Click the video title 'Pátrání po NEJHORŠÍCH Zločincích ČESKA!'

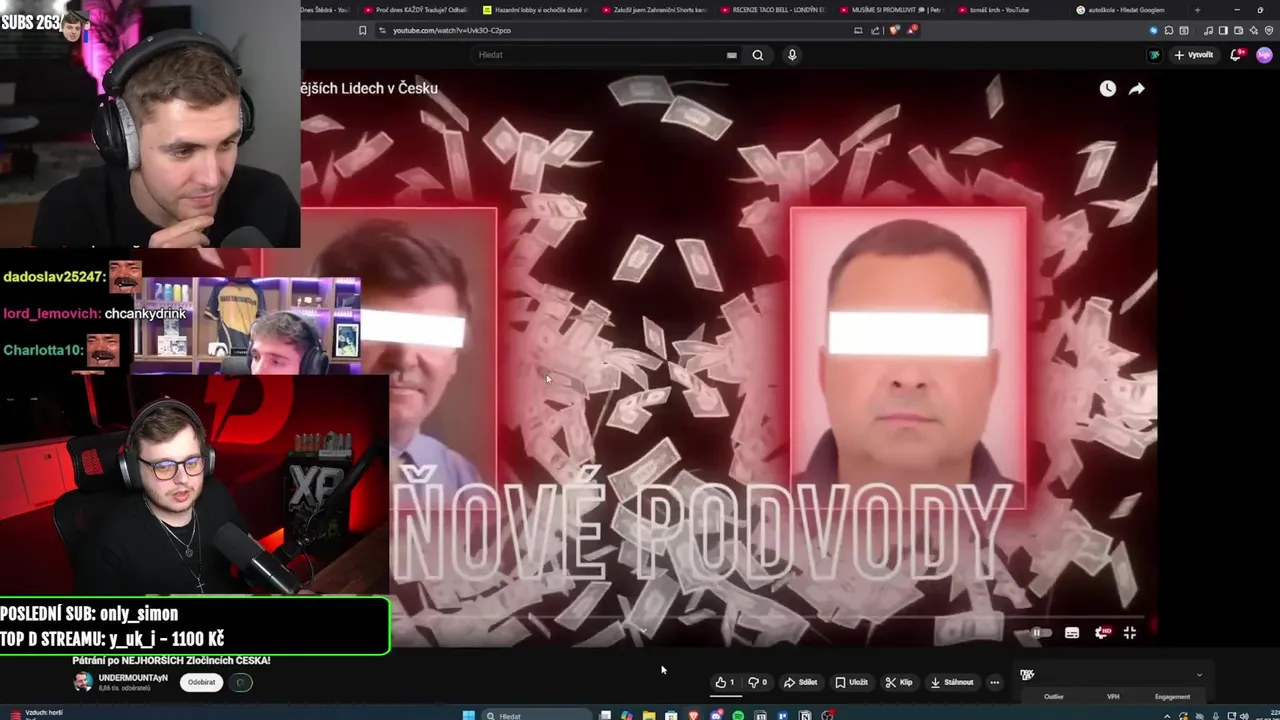click(171, 661)
